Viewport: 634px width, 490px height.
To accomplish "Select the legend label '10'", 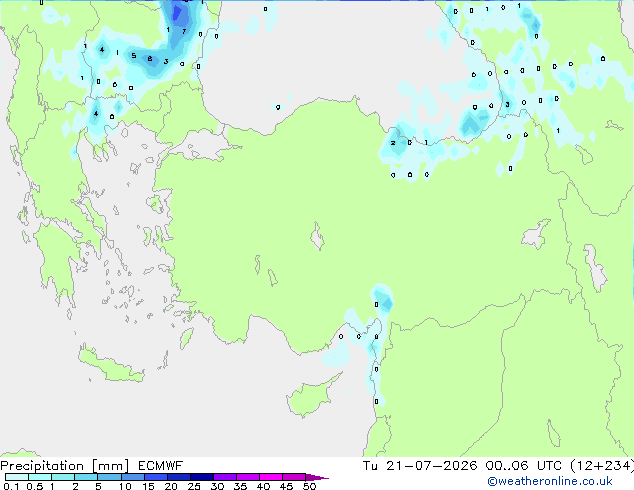I will tap(125, 486).
